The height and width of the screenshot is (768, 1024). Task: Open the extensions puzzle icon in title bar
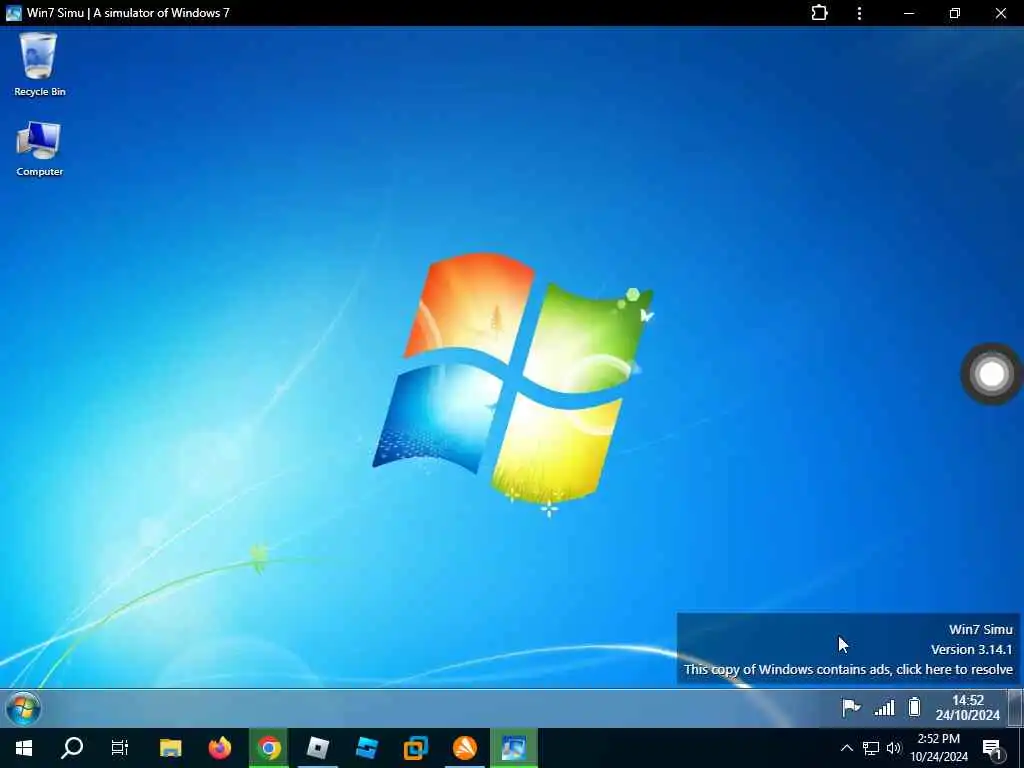click(x=819, y=13)
